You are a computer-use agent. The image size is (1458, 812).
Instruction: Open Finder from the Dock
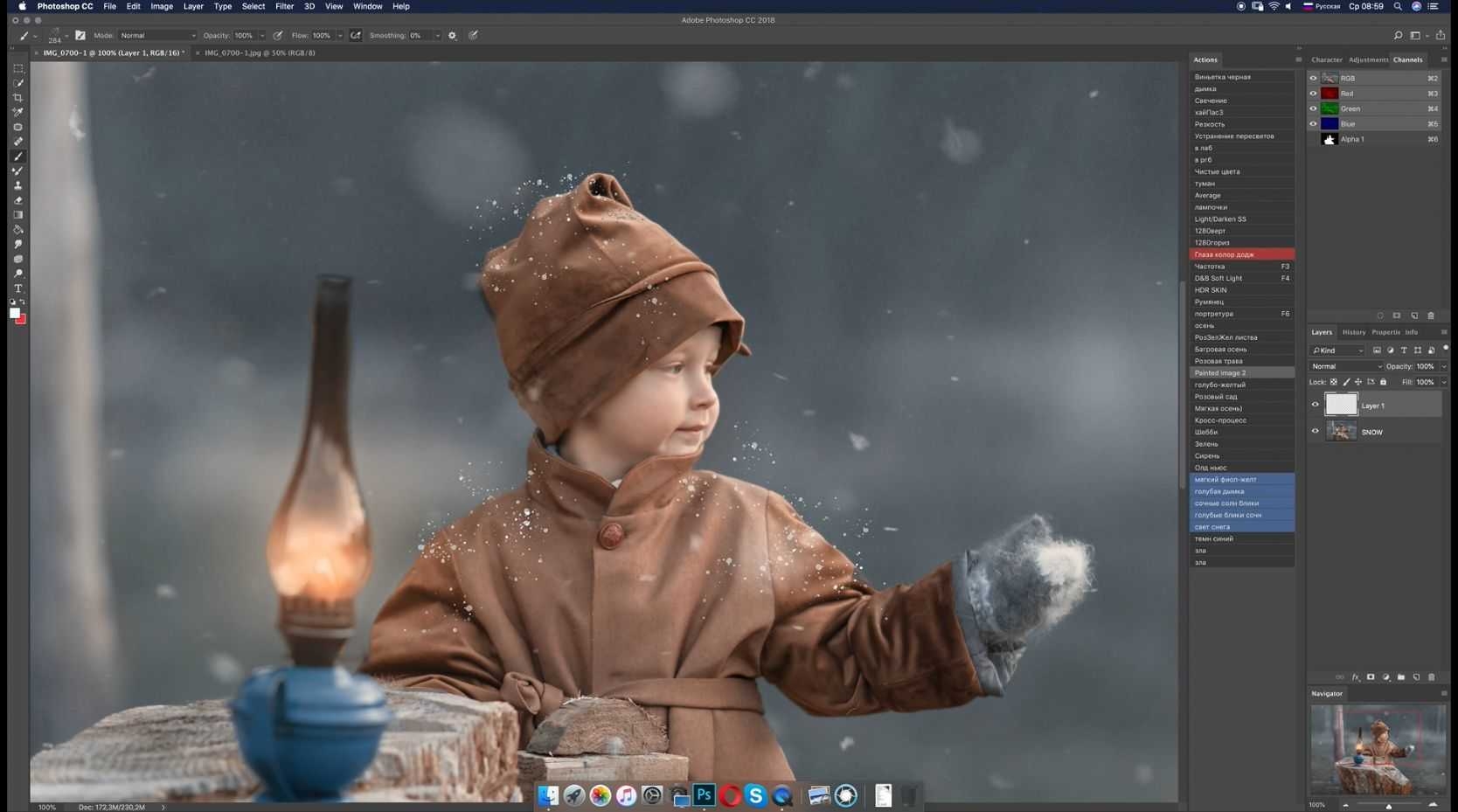tap(548, 795)
